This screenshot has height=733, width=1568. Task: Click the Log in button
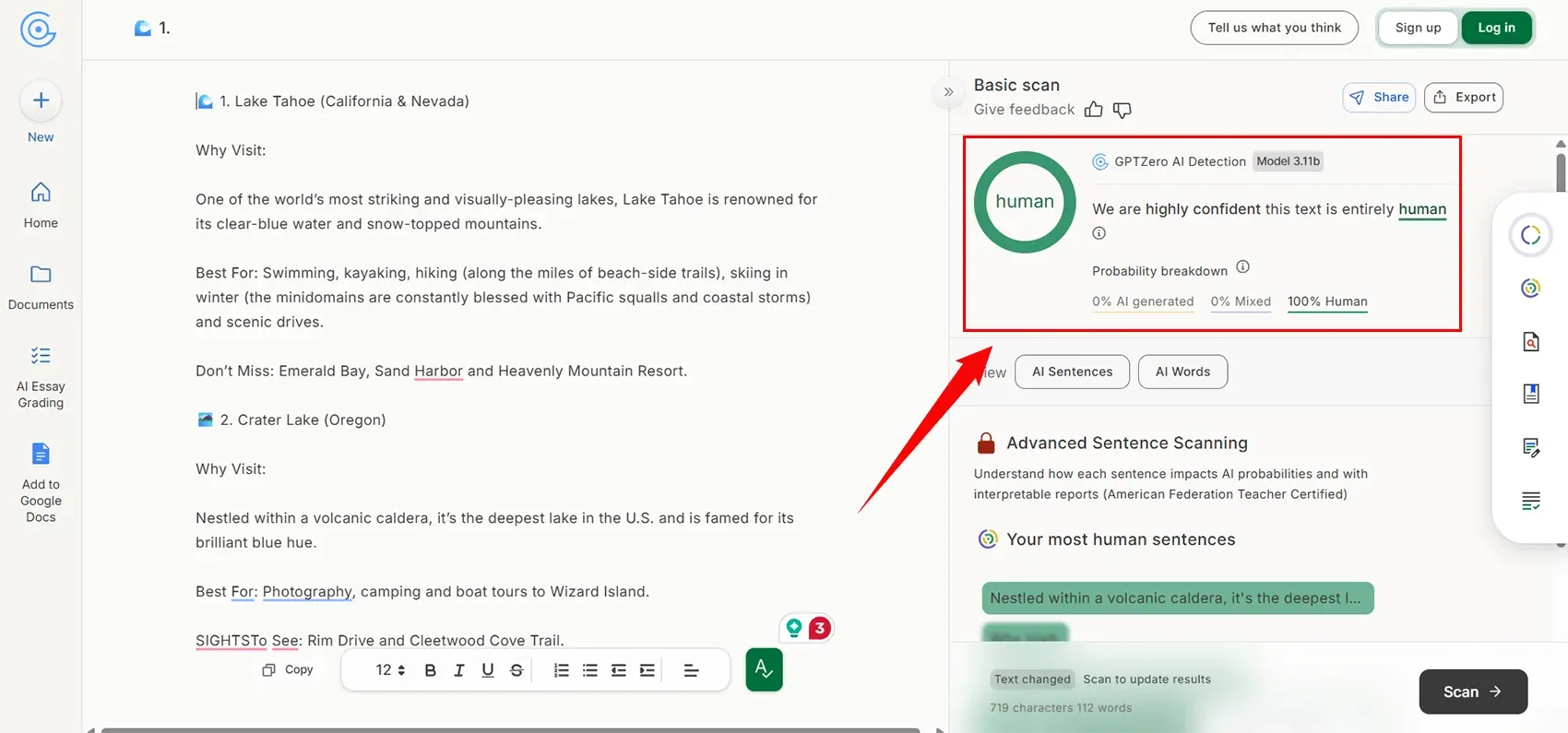point(1495,28)
